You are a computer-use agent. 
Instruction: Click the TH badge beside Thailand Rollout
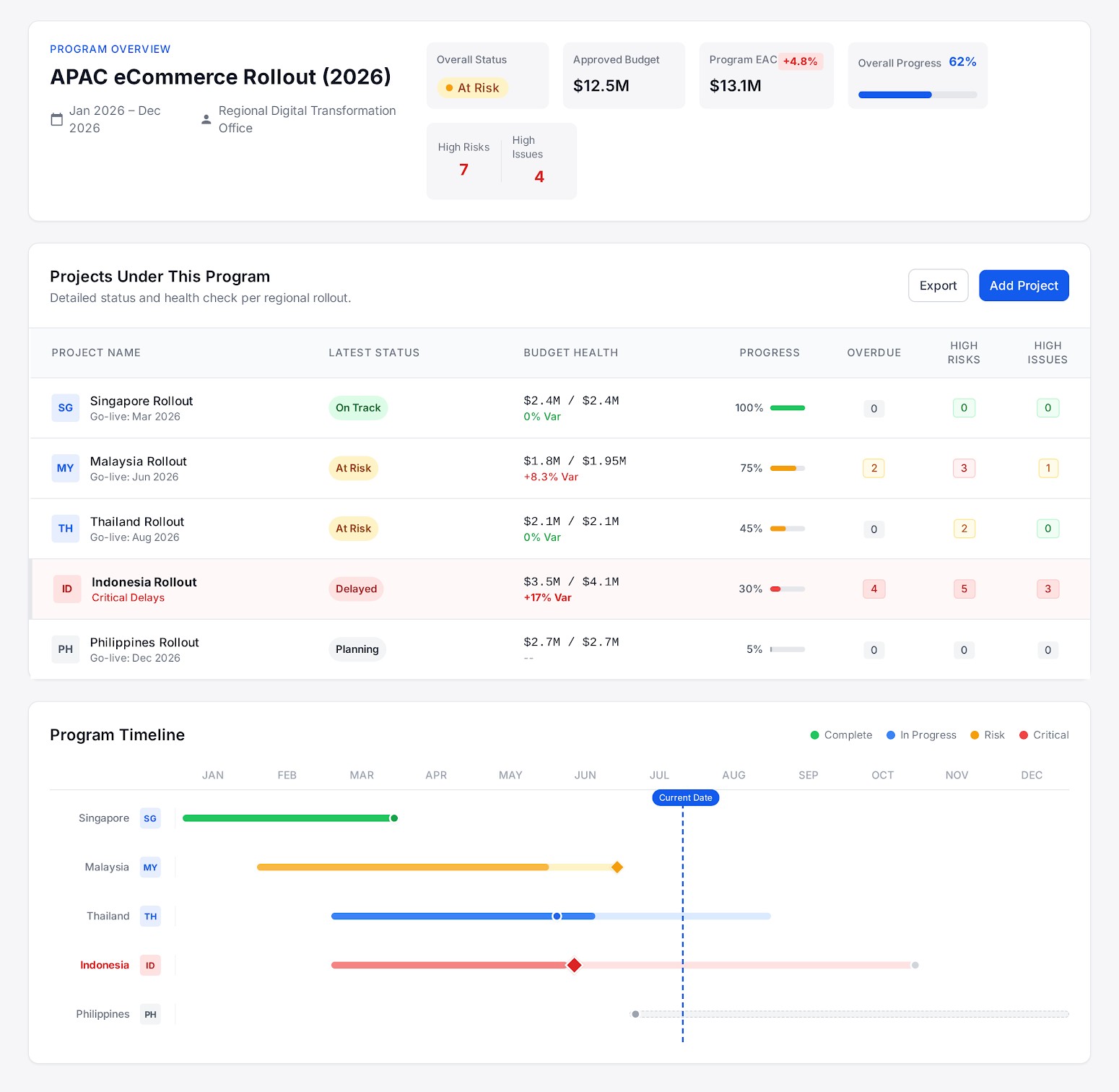click(65, 528)
